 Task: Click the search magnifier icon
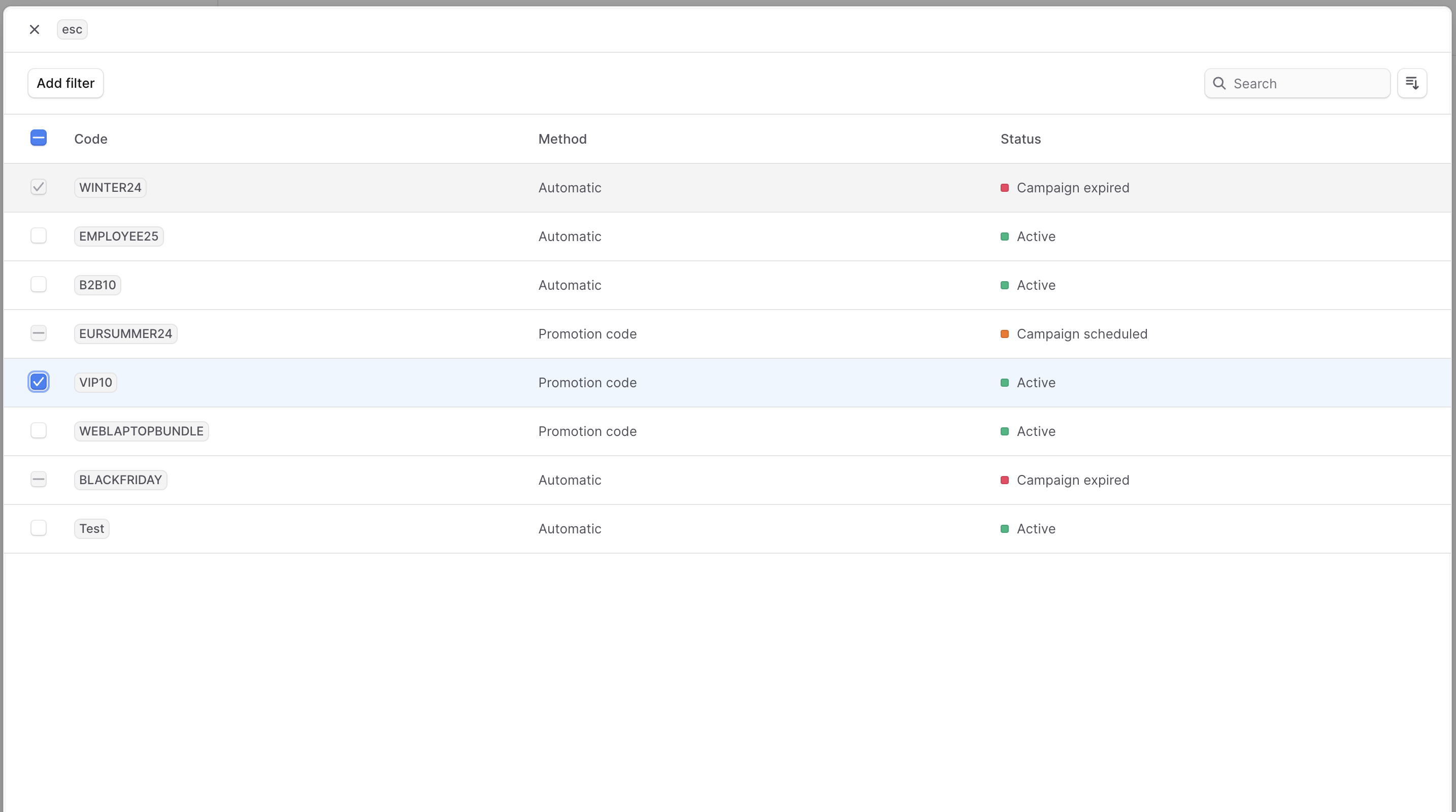(x=1219, y=84)
